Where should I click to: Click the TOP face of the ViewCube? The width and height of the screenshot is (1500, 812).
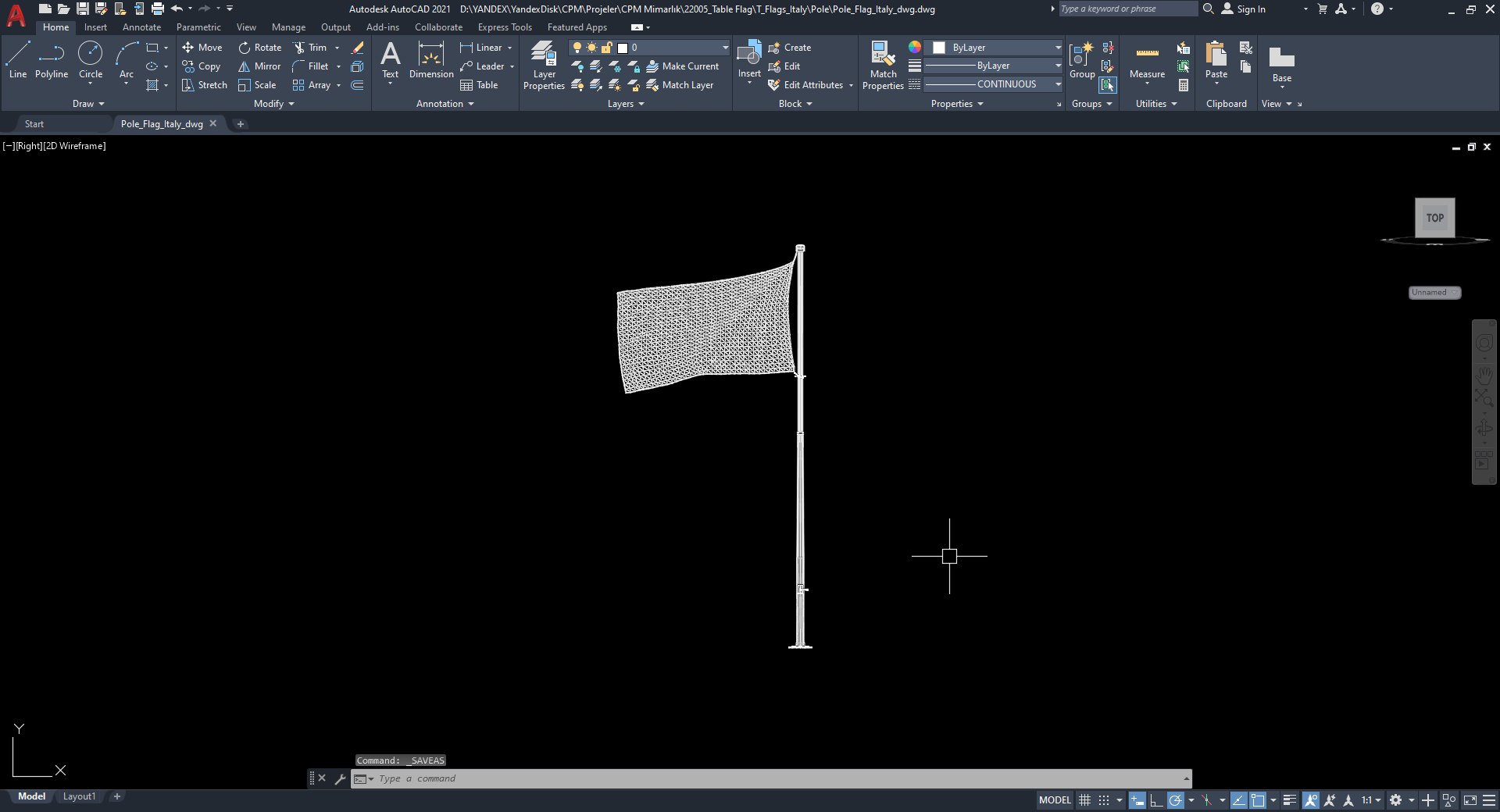pos(1435,218)
